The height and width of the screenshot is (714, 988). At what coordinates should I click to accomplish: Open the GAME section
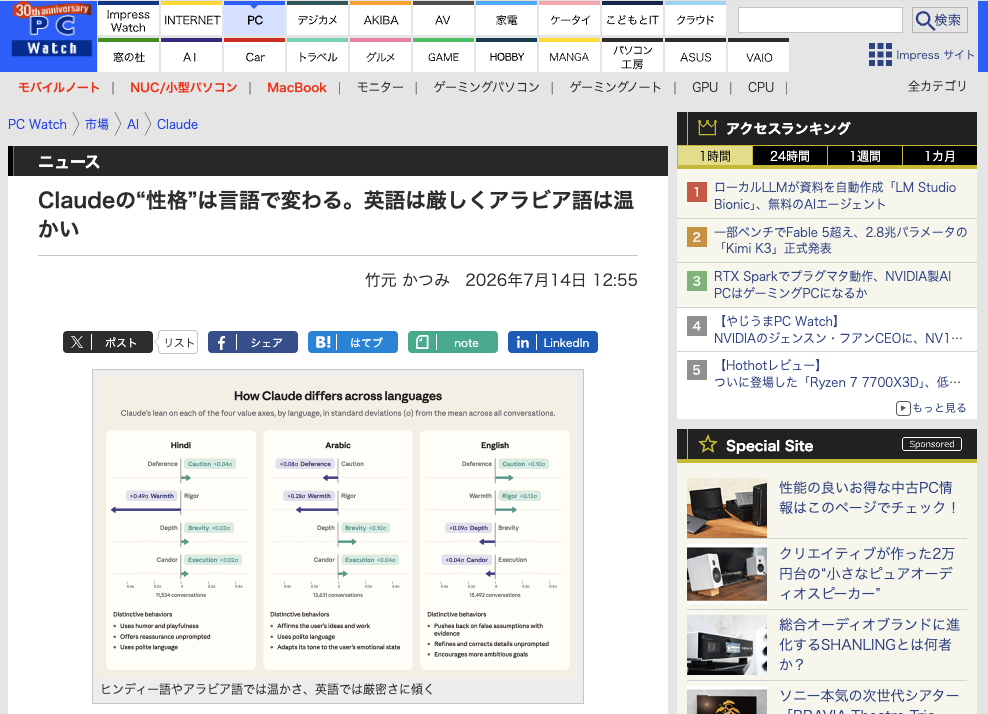tap(443, 57)
